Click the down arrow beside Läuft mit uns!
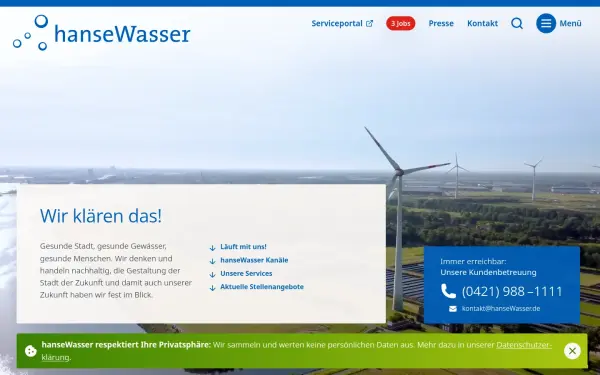600x375 pixels. pyautogui.click(x=213, y=248)
